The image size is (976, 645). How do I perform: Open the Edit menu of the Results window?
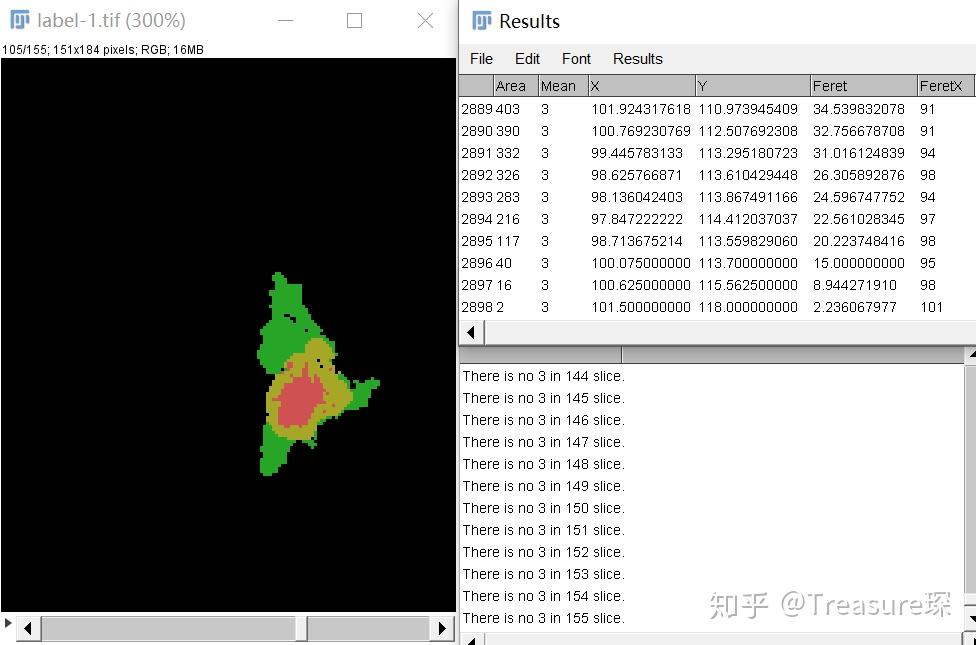pos(527,59)
